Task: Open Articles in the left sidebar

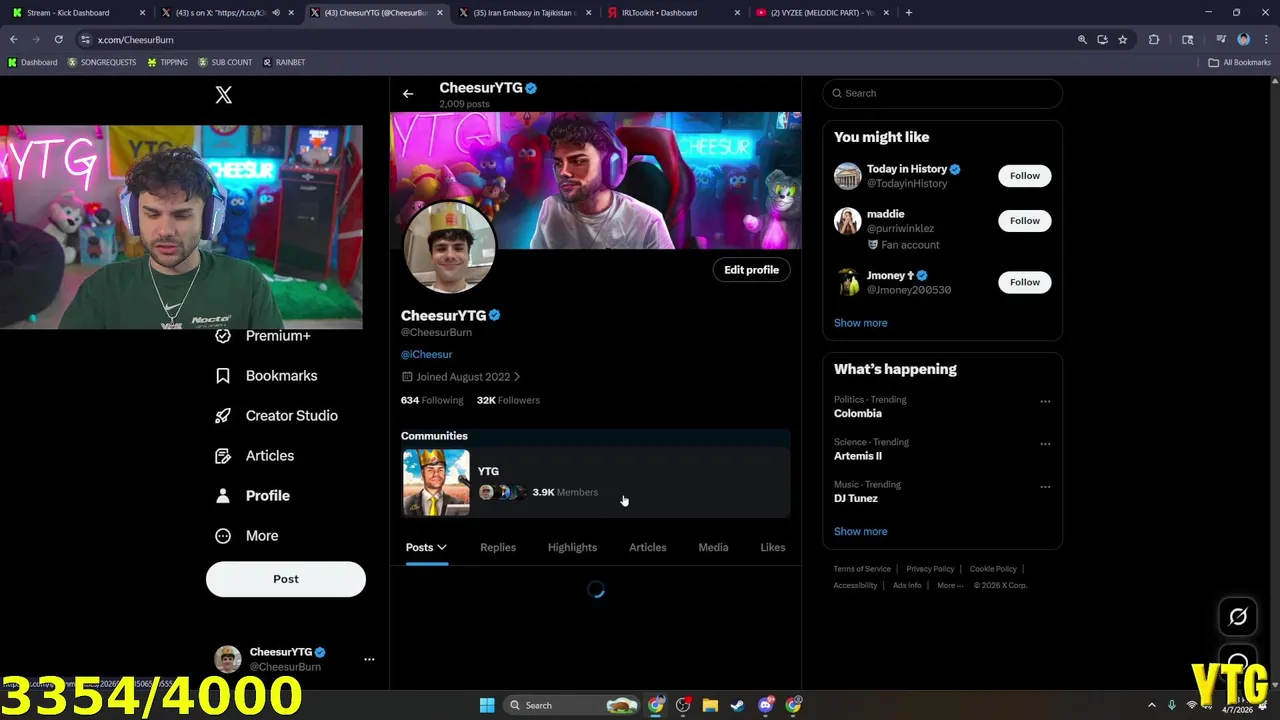Action: point(255,456)
